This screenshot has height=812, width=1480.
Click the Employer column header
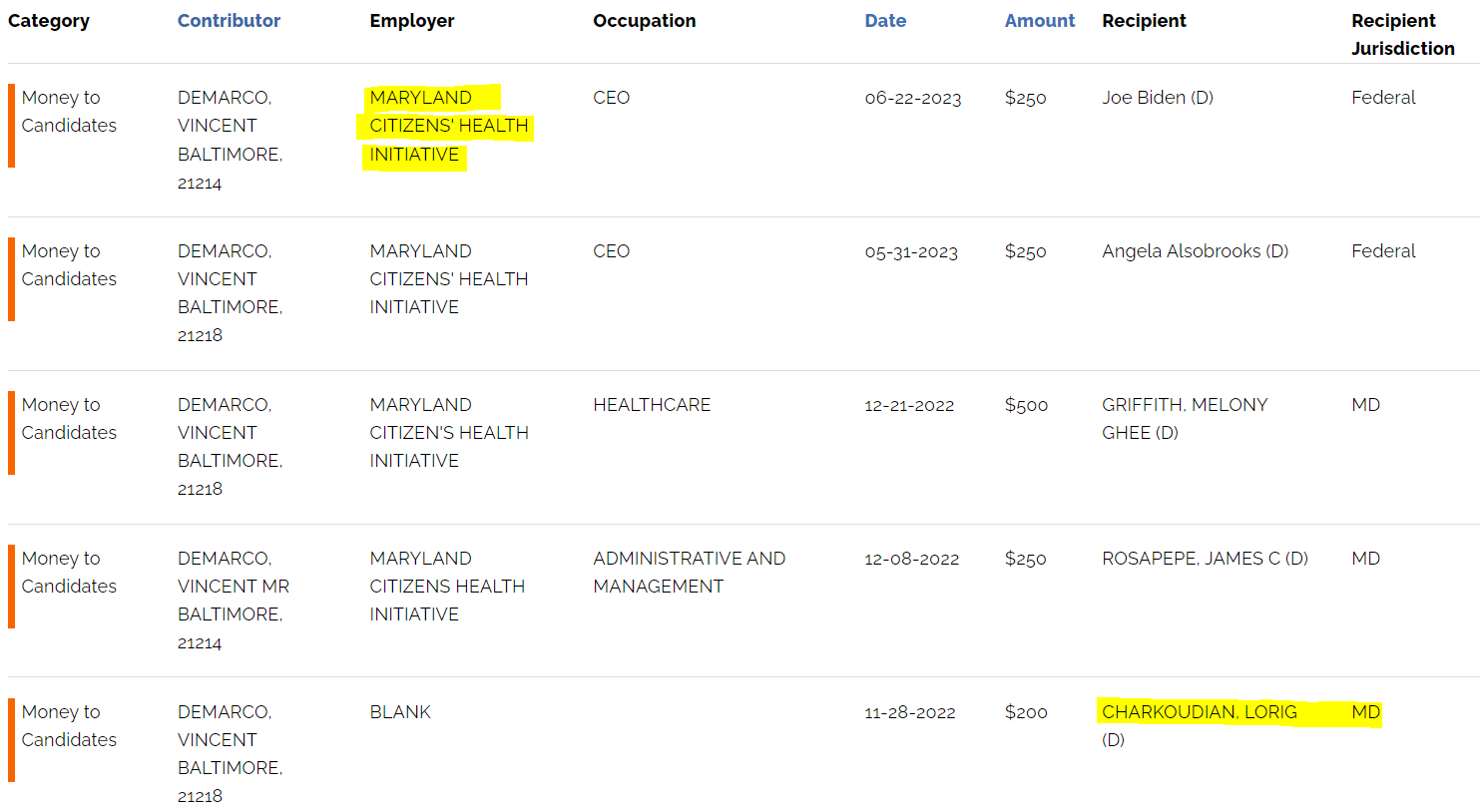click(x=411, y=21)
